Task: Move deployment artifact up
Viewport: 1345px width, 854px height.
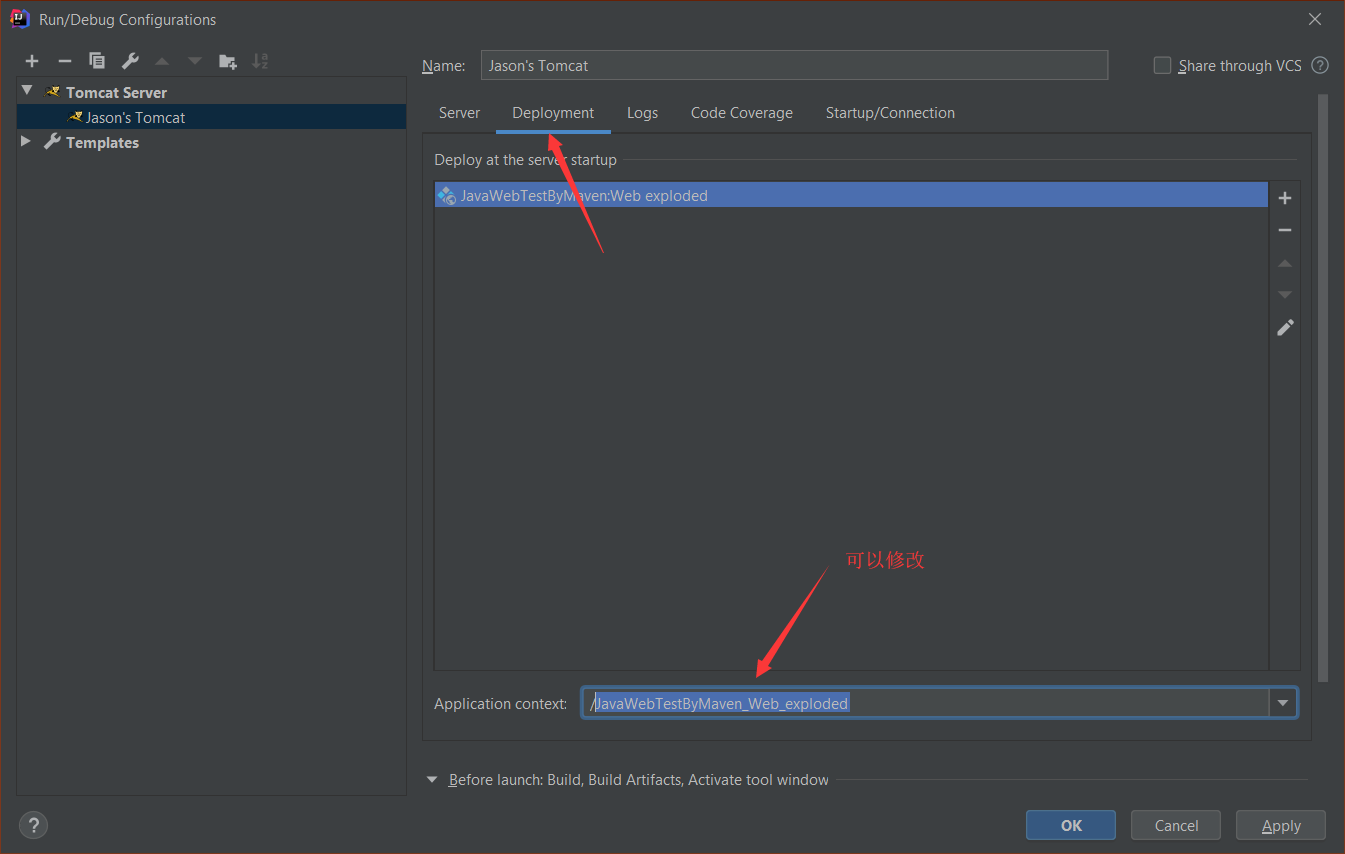Action: tap(1285, 263)
